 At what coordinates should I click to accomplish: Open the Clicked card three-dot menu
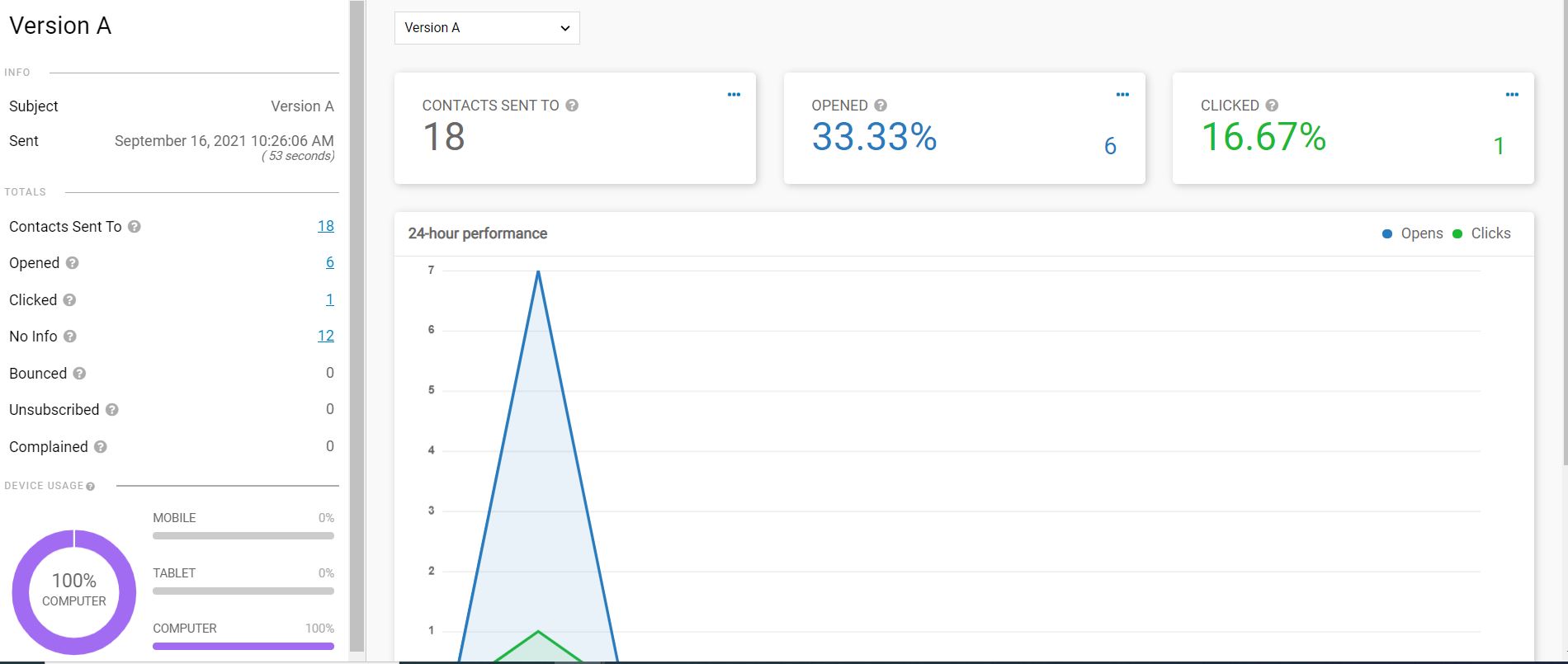point(1512,95)
